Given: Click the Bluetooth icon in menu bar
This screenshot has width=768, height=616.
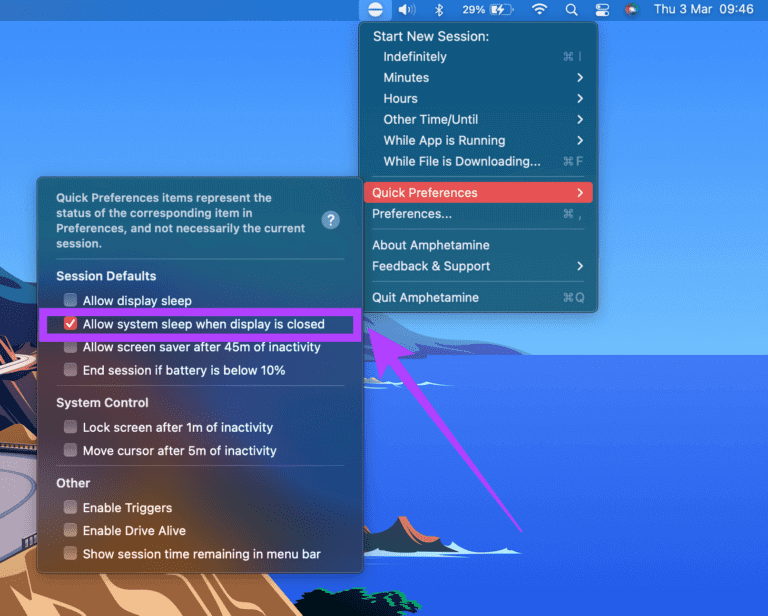Looking at the screenshot, I should point(439,10).
